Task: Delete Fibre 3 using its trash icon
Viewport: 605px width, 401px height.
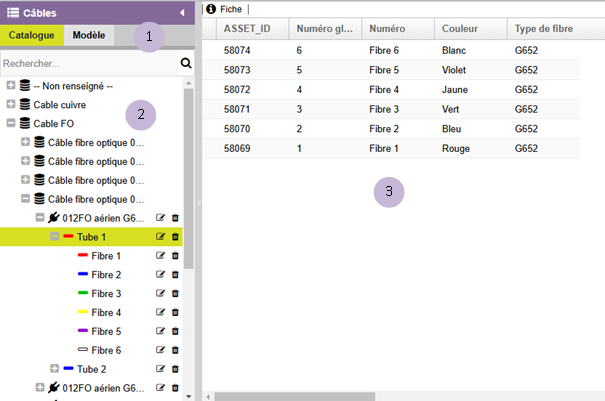Action: click(x=175, y=294)
